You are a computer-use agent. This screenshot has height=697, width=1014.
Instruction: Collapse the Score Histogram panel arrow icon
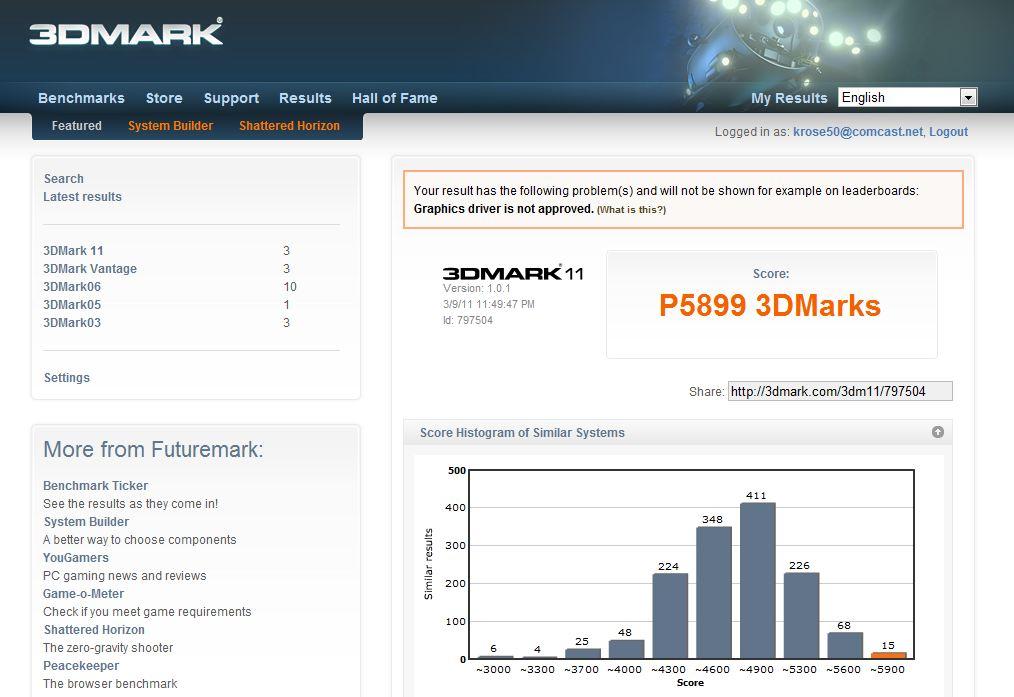(x=938, y=432)
